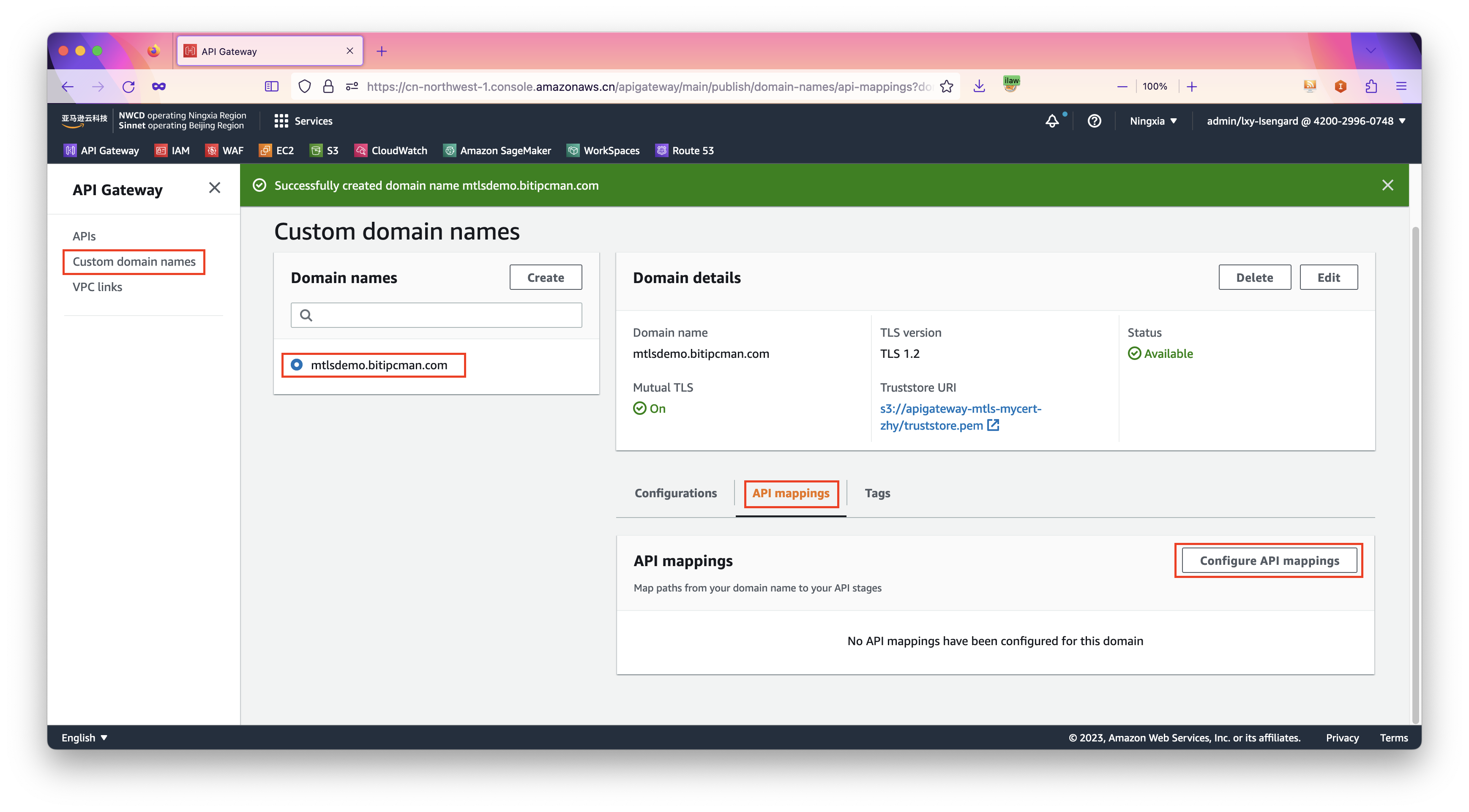Reload the page with refresh icon
The image size is (1469, 812).
(129, 87)
